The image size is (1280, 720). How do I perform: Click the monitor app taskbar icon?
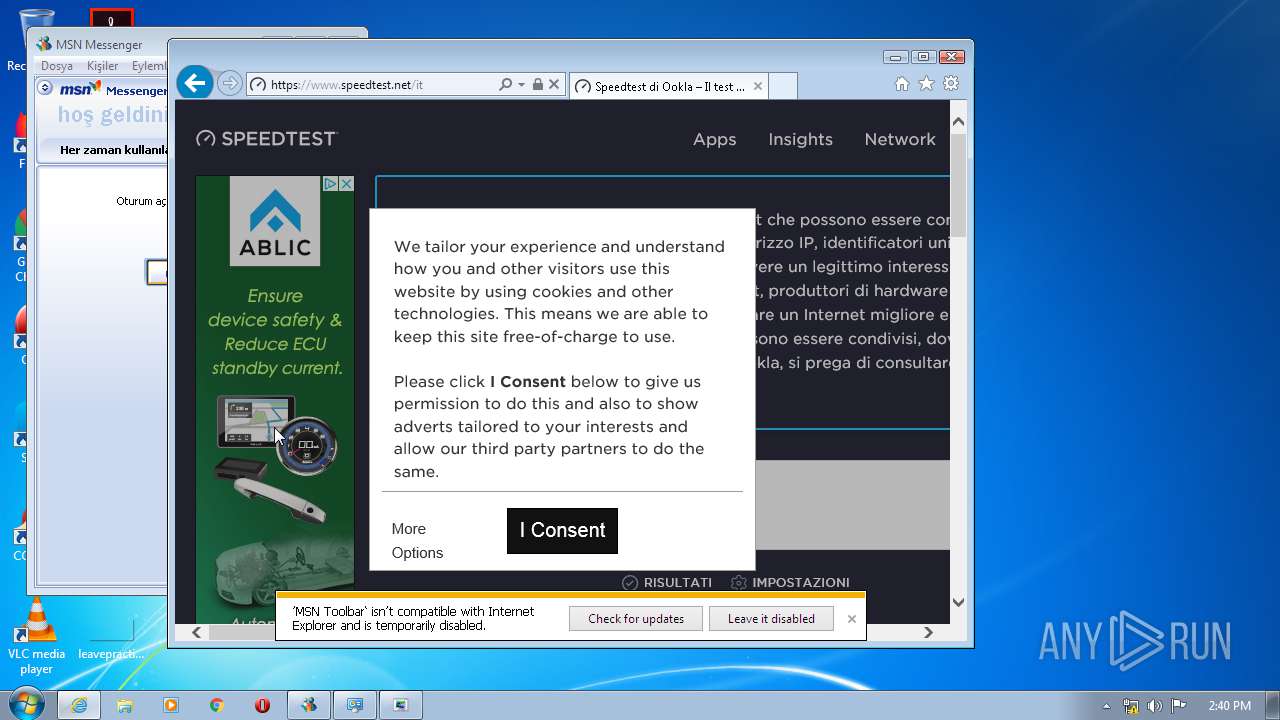(401, 705)
